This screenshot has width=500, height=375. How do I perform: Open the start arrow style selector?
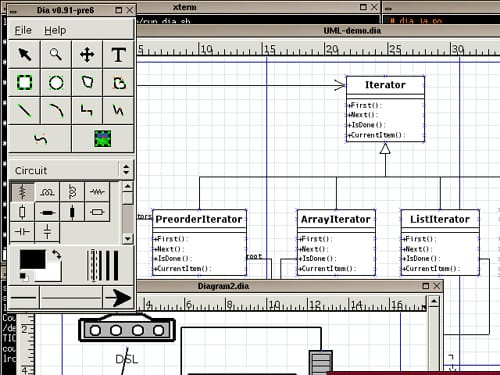[23, 297]
